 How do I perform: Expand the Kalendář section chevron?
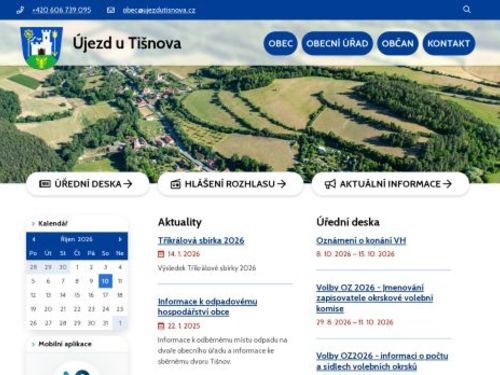point(33,224)
